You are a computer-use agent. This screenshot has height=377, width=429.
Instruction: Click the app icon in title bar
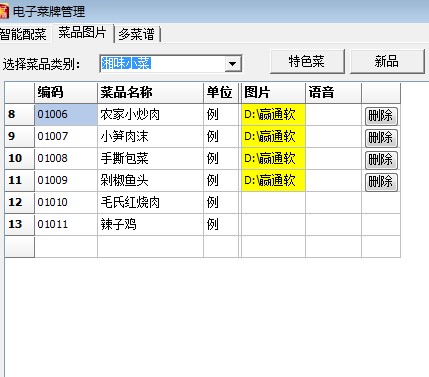click(4, 11)
